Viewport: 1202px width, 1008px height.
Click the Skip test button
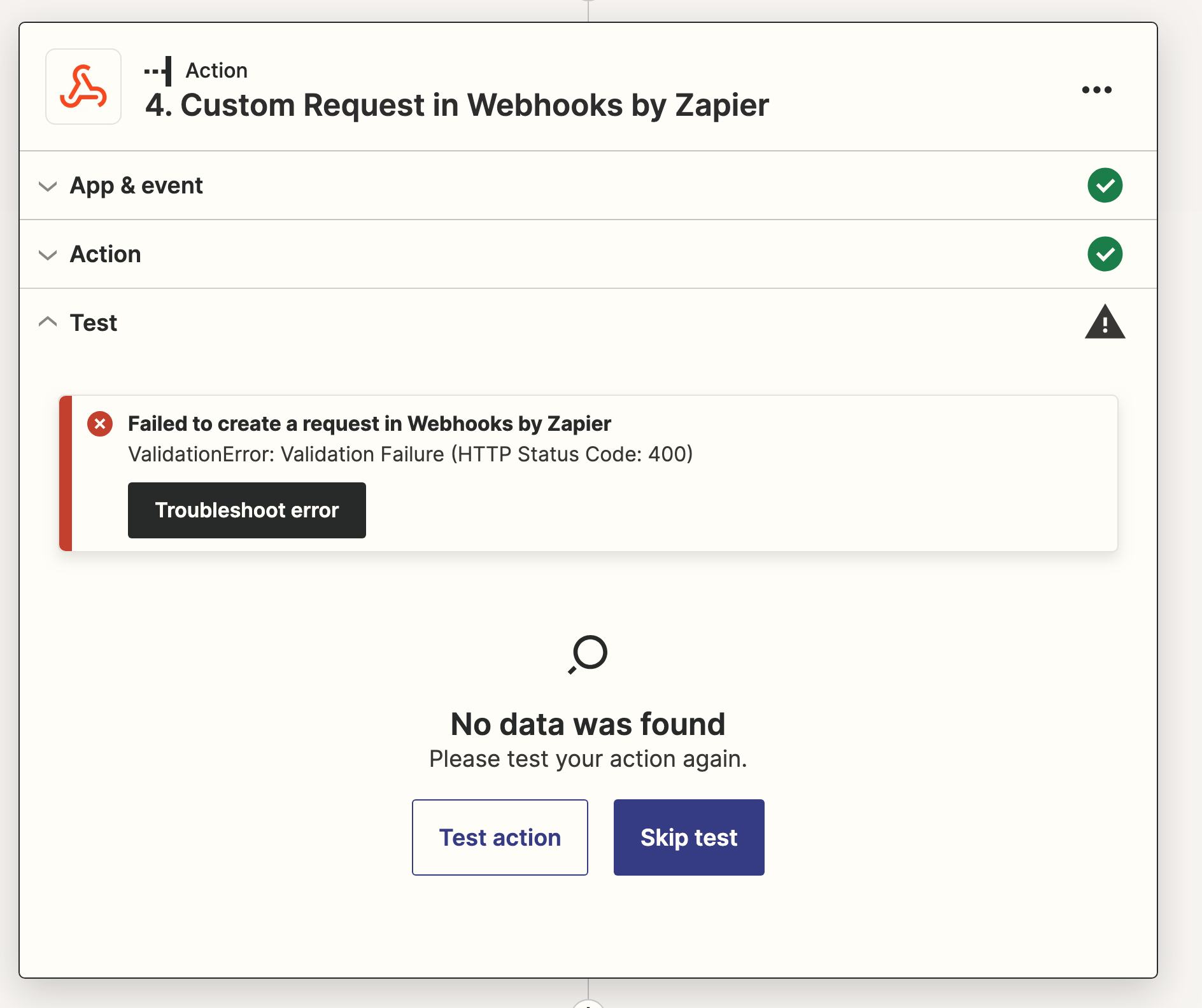tap(689, 837)
